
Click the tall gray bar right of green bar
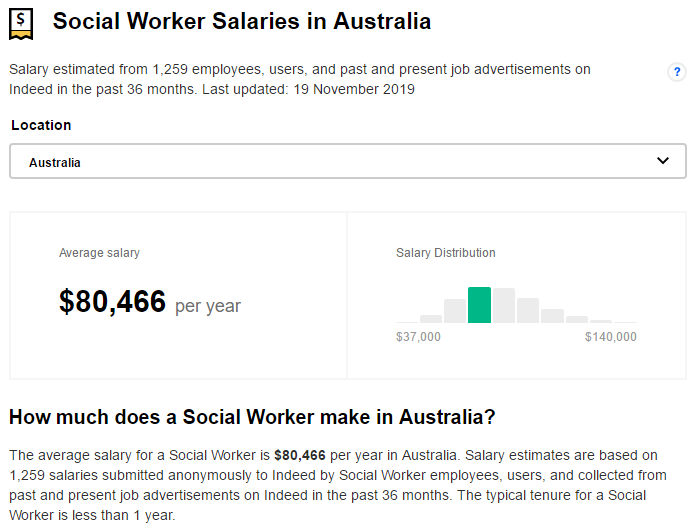coord(503,305)
